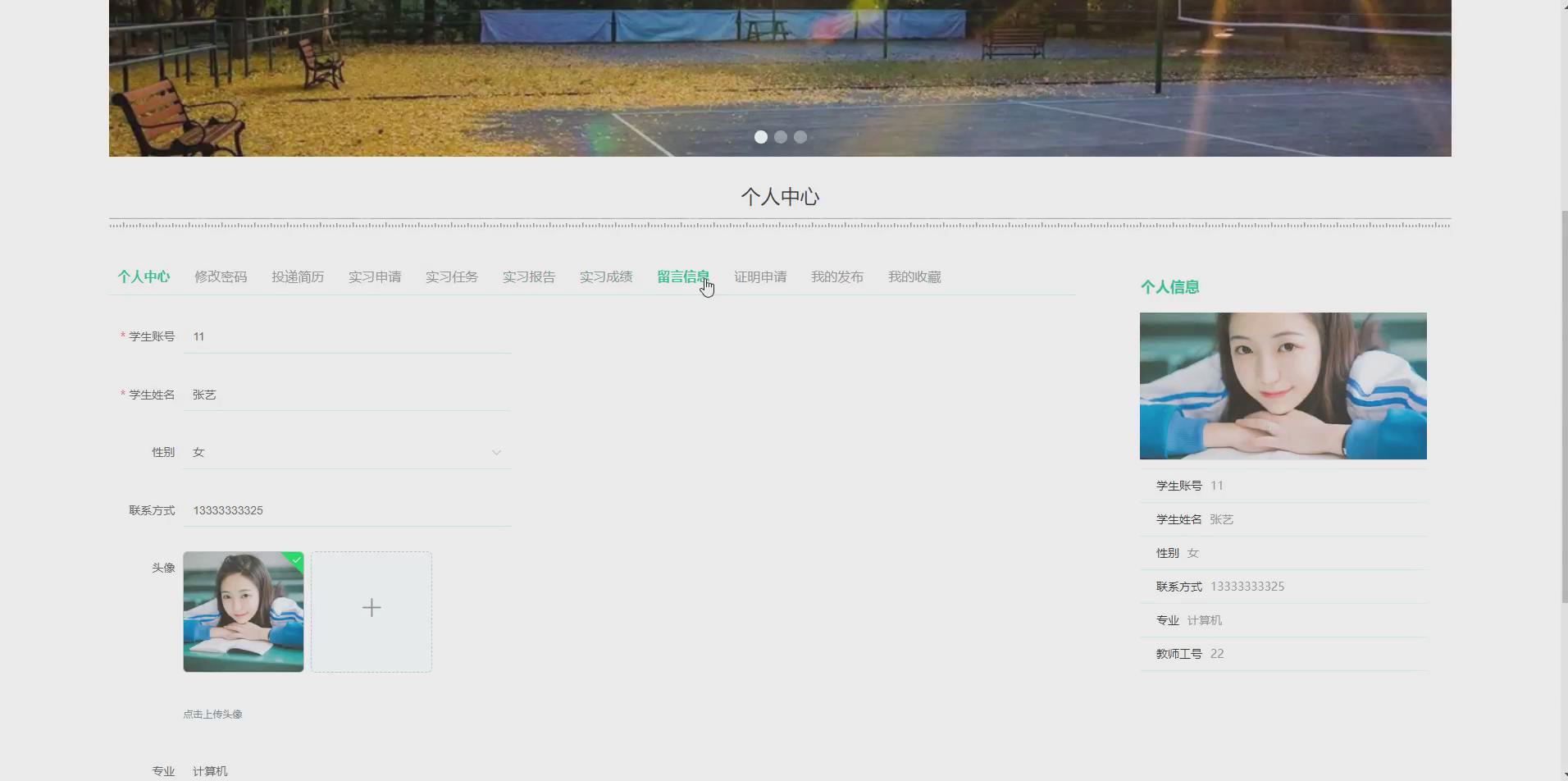Click the 点击上传头像 upload link
The height and width of the screenshot is (781, 1568).
(212, 713)
